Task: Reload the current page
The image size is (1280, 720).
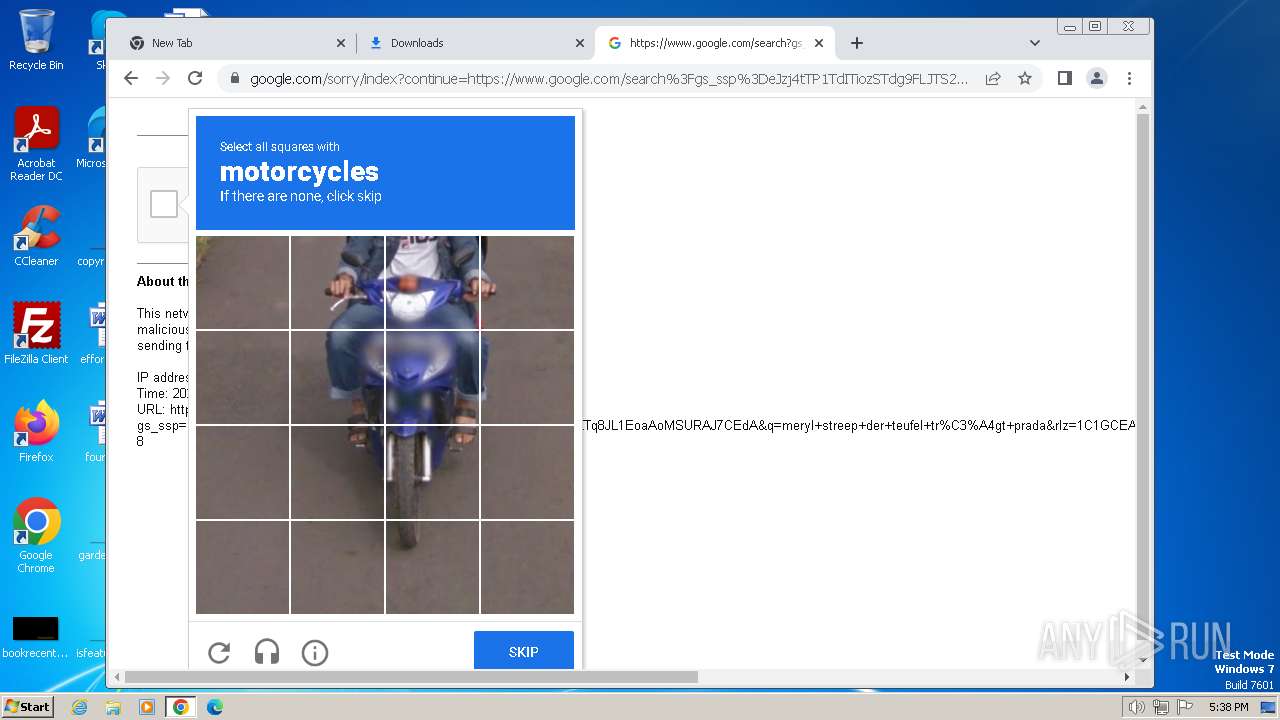Action: (195, 78)
